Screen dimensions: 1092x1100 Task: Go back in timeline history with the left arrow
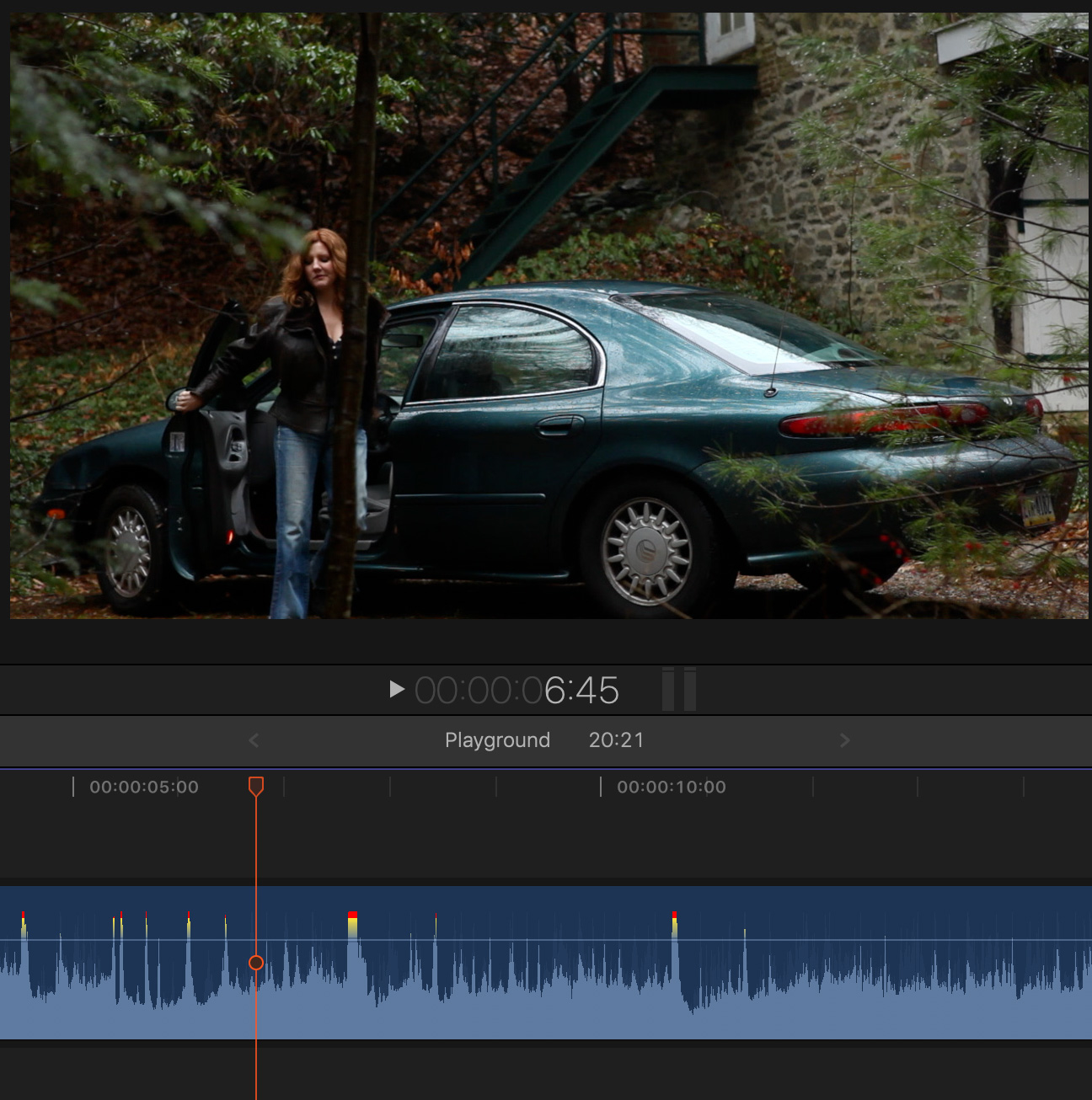click(x=254, y=740)
